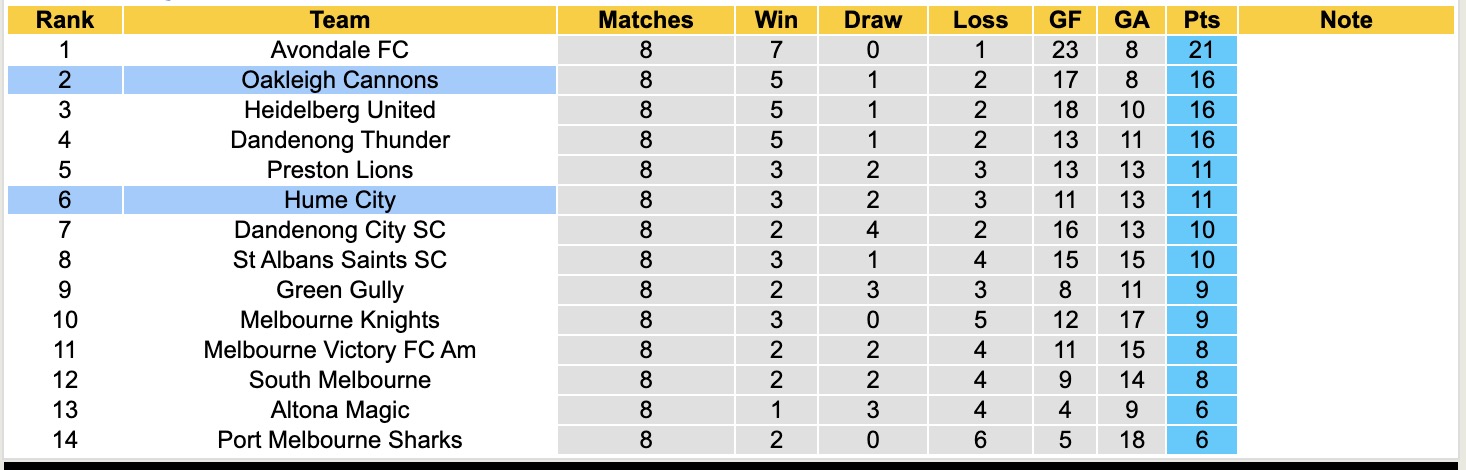
Task: Sort by the Pts column header
Action: (1201, 20)
